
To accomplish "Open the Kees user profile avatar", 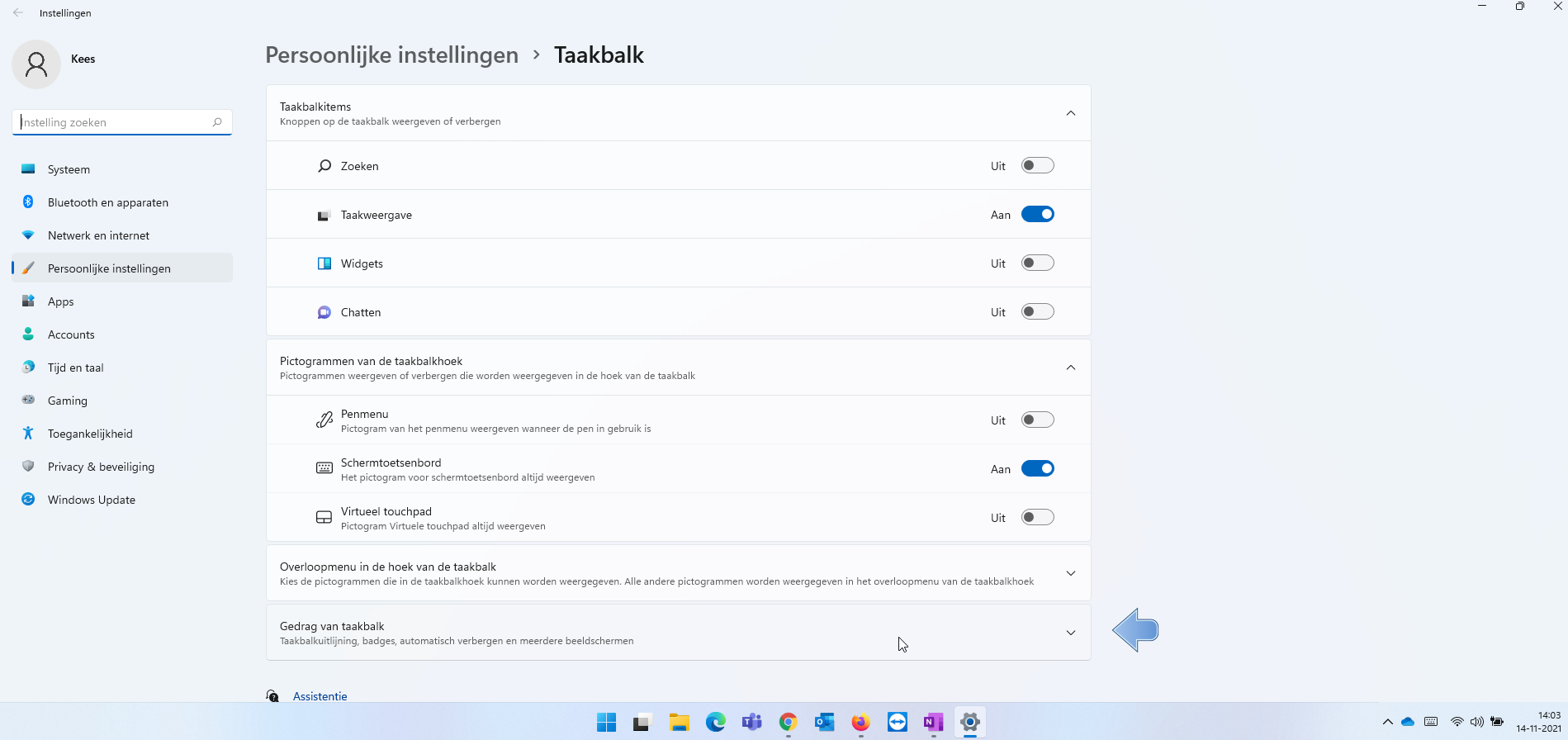I will point(36,64).
